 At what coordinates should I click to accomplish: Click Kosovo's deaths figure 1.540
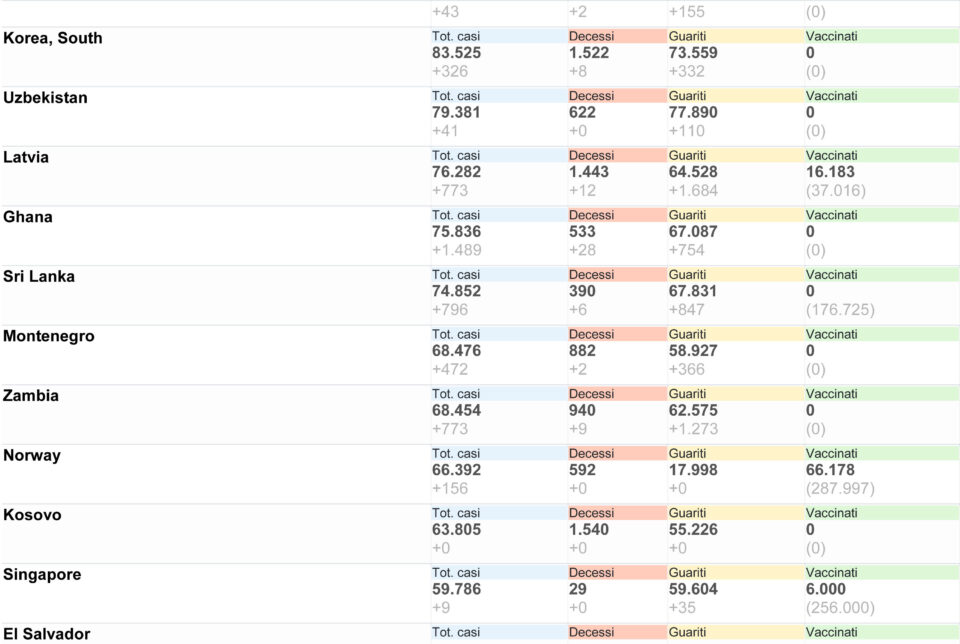coord(588,530)
